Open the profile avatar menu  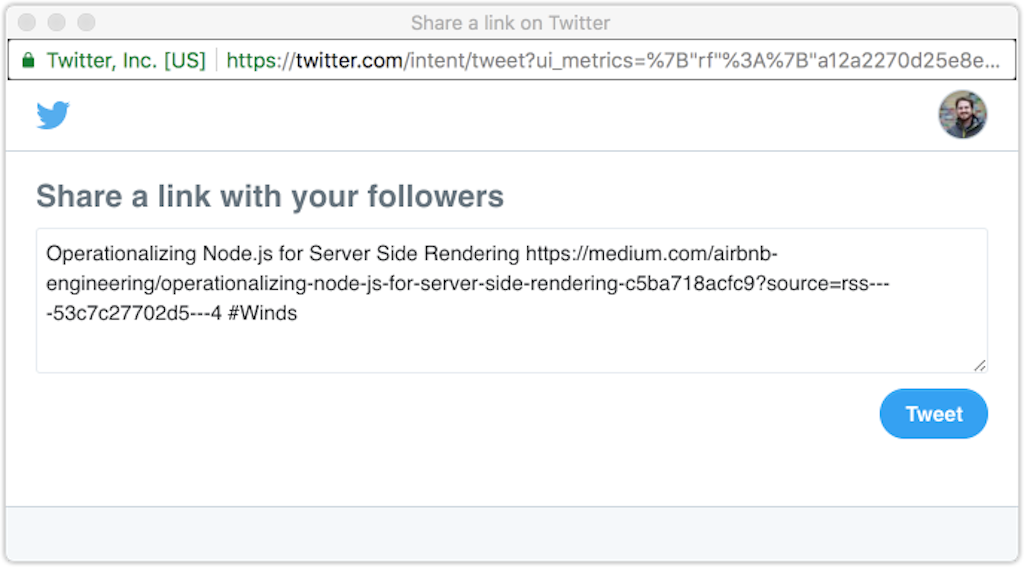pyautogui.click(x=962, y=115)
